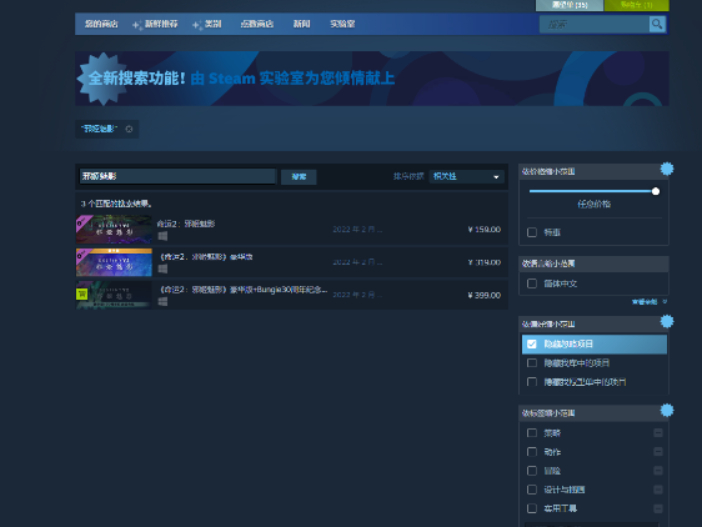Click the ¥159.00 price text
The width and height of the screenshot is (702, 527).
(484, 229)
